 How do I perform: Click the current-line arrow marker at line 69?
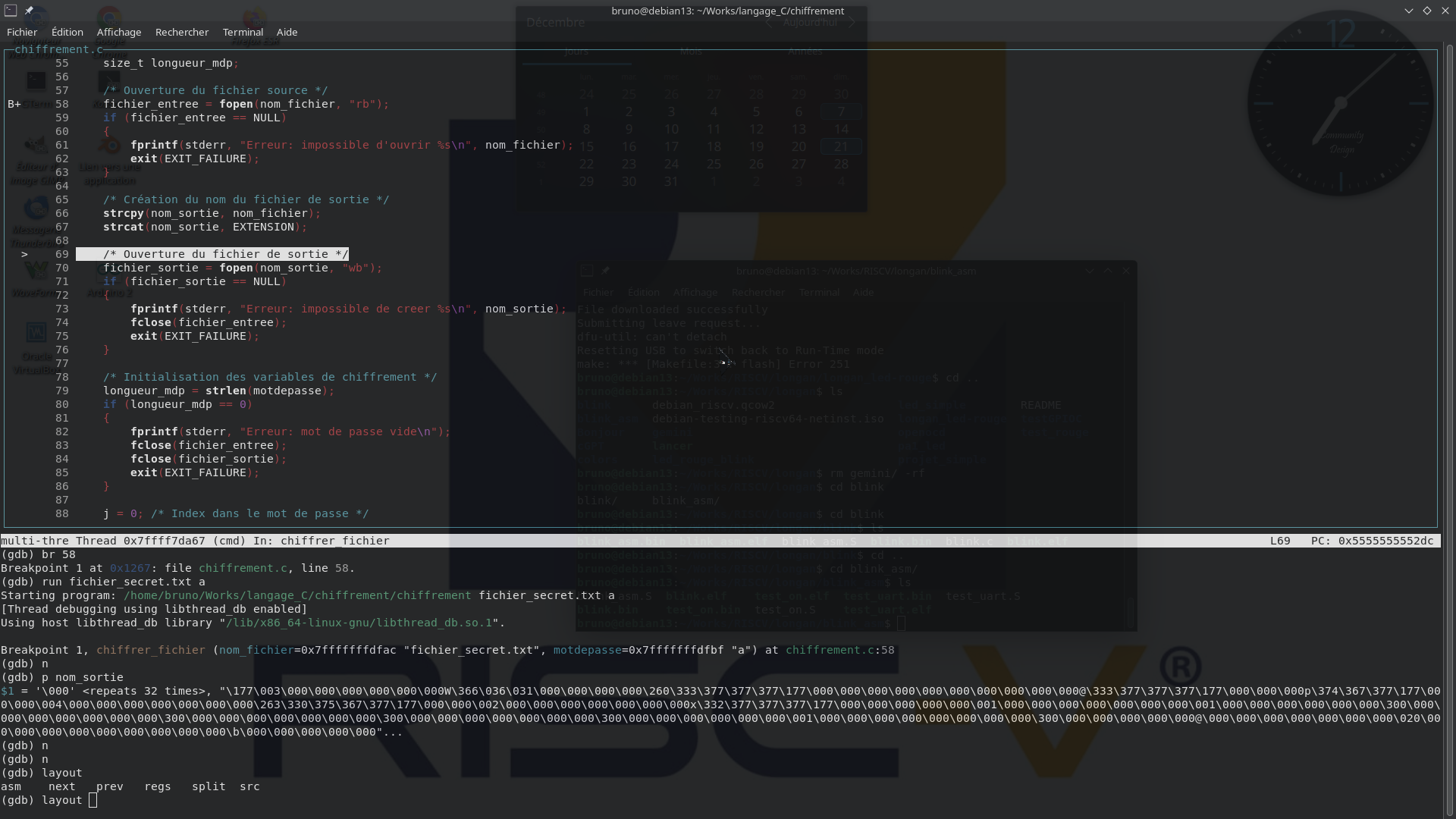24,254
